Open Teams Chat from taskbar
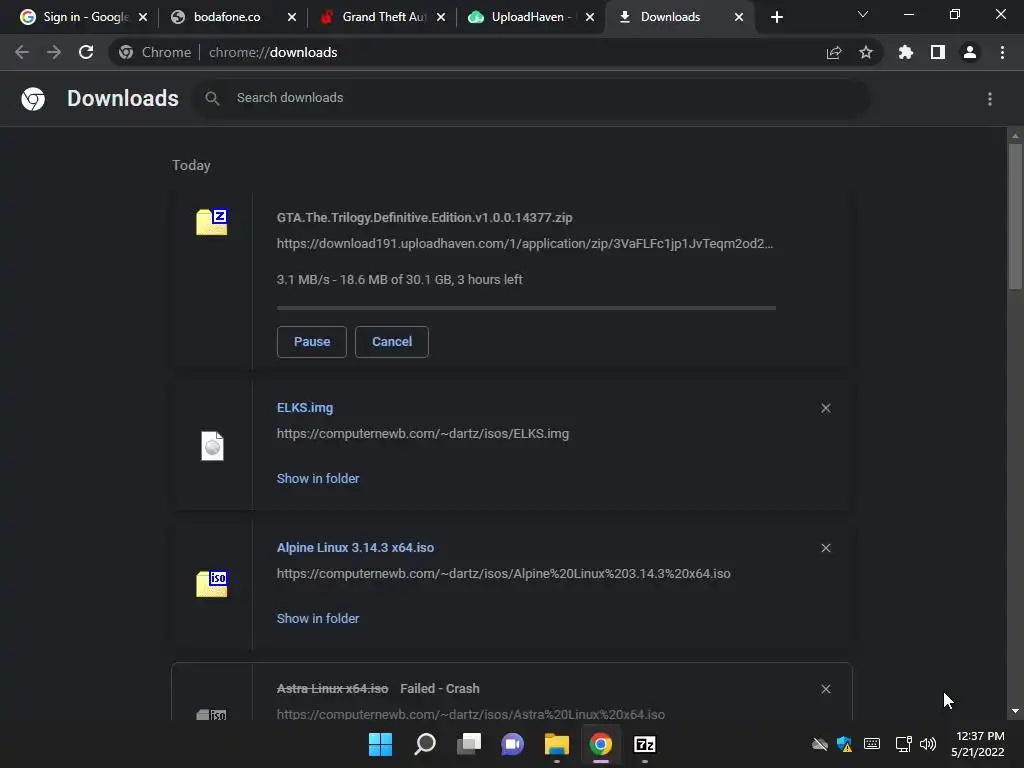1024x768 pixels. 513,744
